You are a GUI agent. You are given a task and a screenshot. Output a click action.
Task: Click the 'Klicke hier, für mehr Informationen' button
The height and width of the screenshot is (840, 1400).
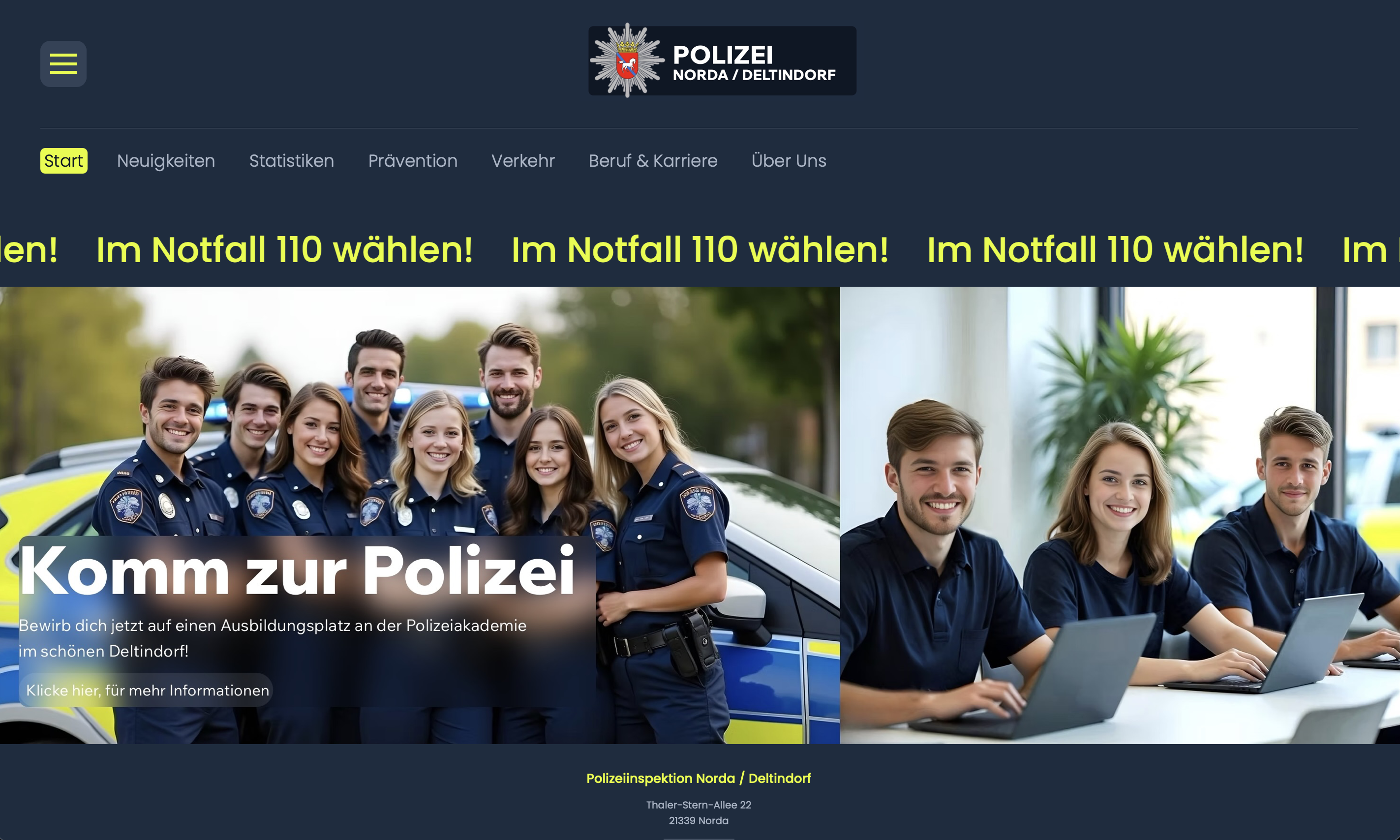pyautogui.click(x=146, y=690)
